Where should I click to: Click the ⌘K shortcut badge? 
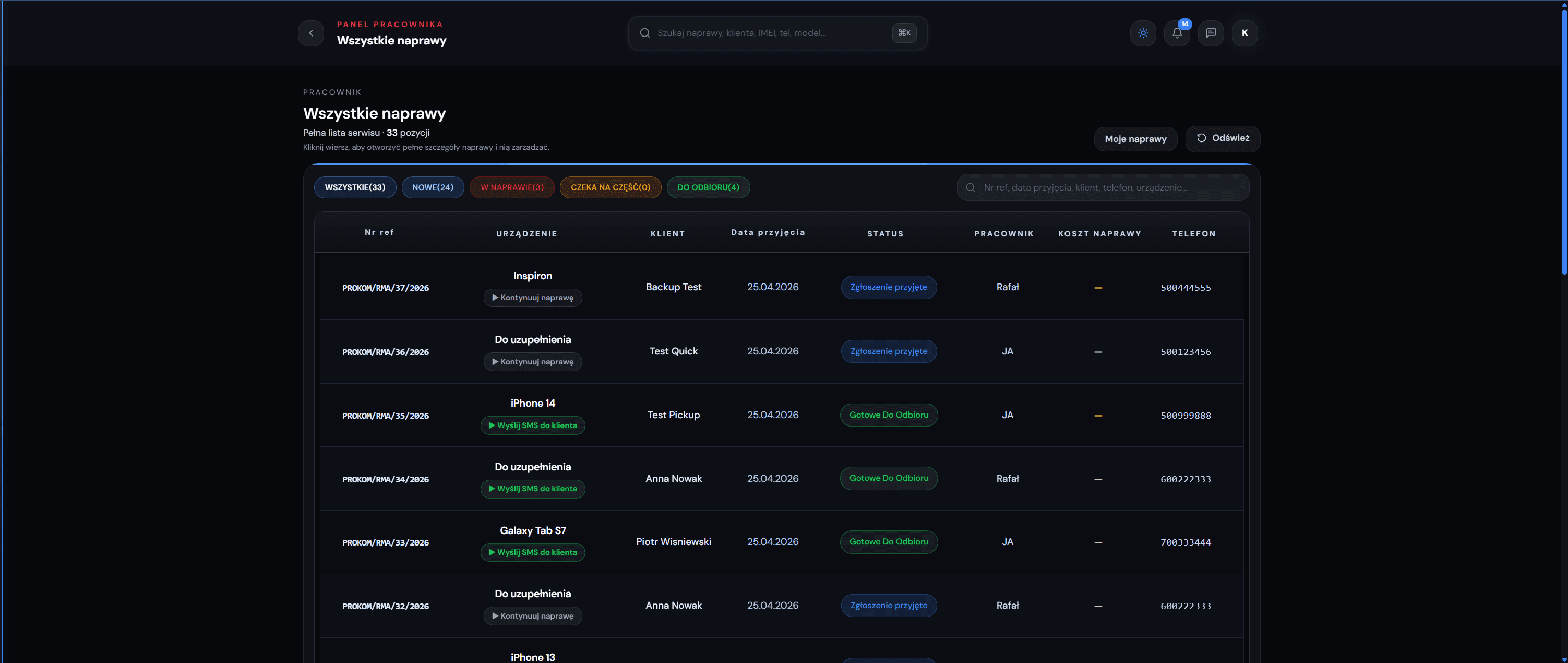(x=904, y=33)
